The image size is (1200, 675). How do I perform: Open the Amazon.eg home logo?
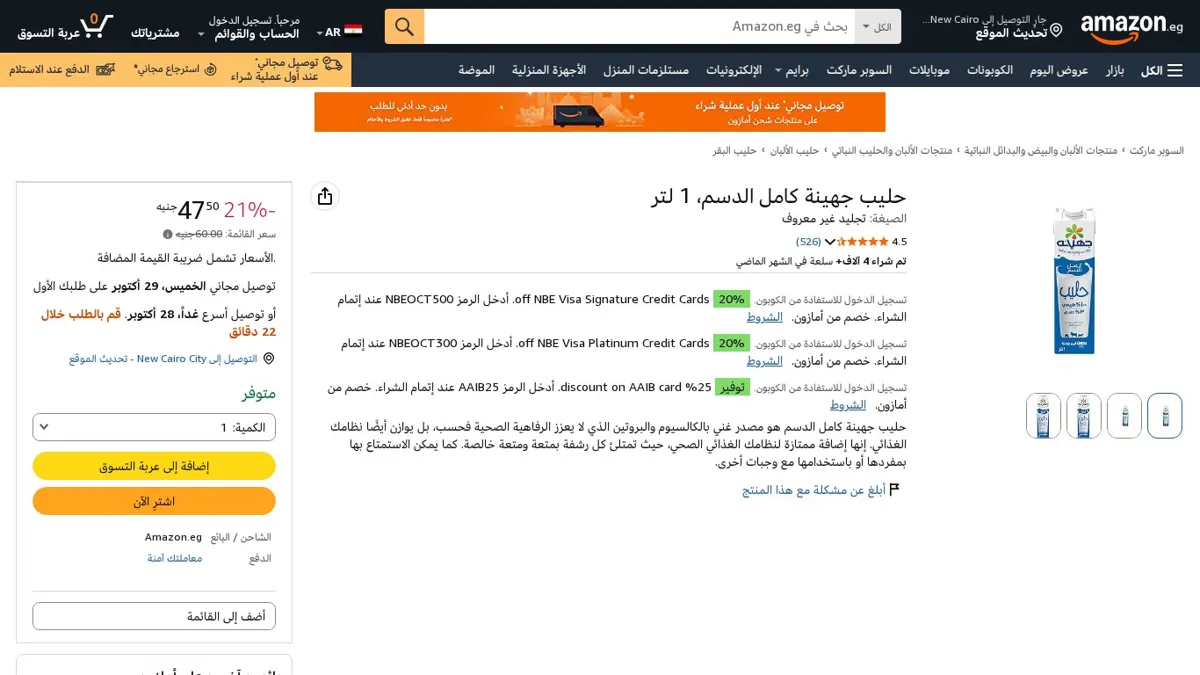click(x=1131, y=27)
